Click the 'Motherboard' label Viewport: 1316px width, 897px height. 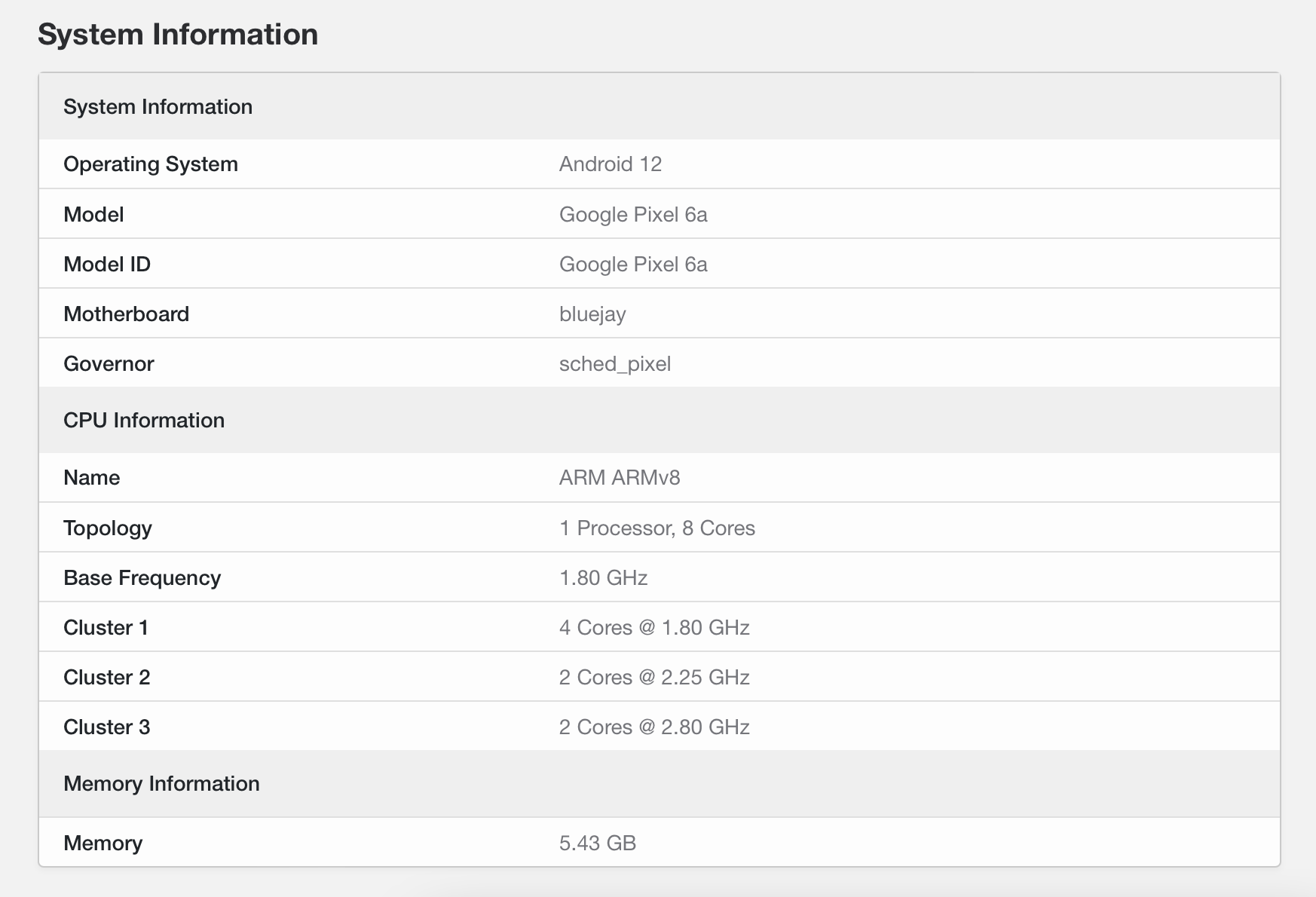click(x=127, y=314)
